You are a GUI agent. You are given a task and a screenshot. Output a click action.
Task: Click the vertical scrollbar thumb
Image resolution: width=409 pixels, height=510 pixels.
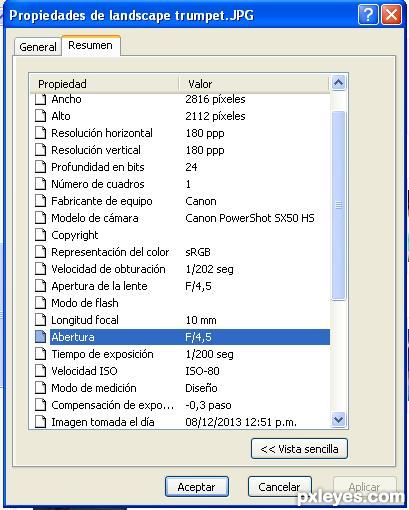click(x=339, y=206)
